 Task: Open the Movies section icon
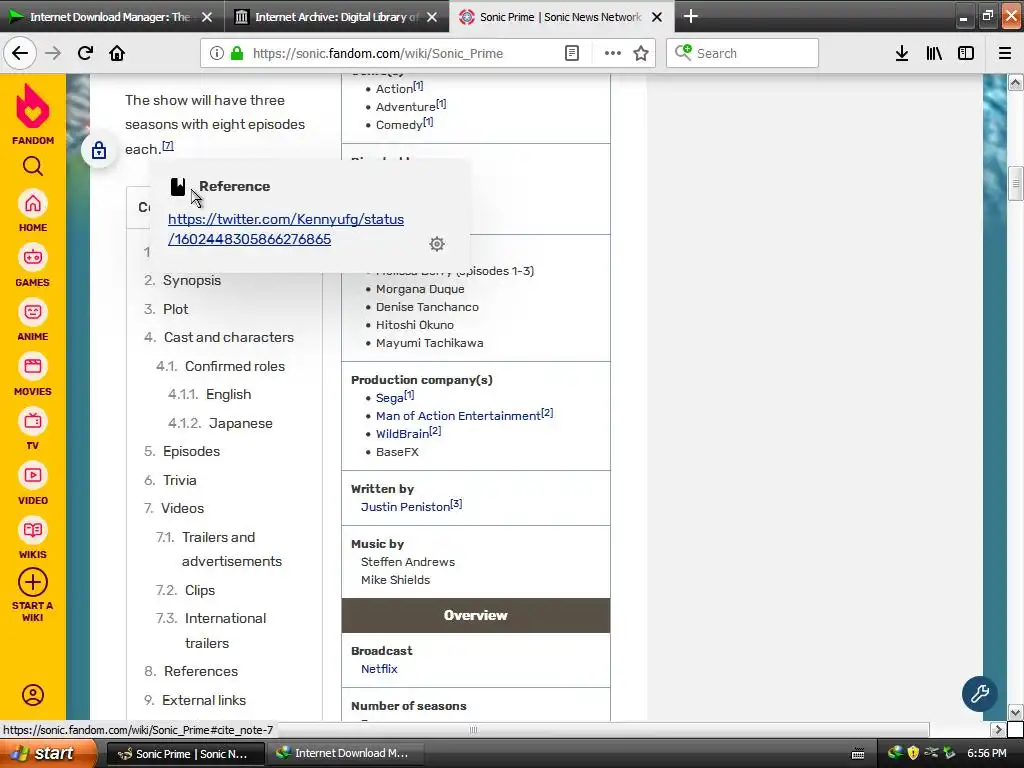pos(33,366)
